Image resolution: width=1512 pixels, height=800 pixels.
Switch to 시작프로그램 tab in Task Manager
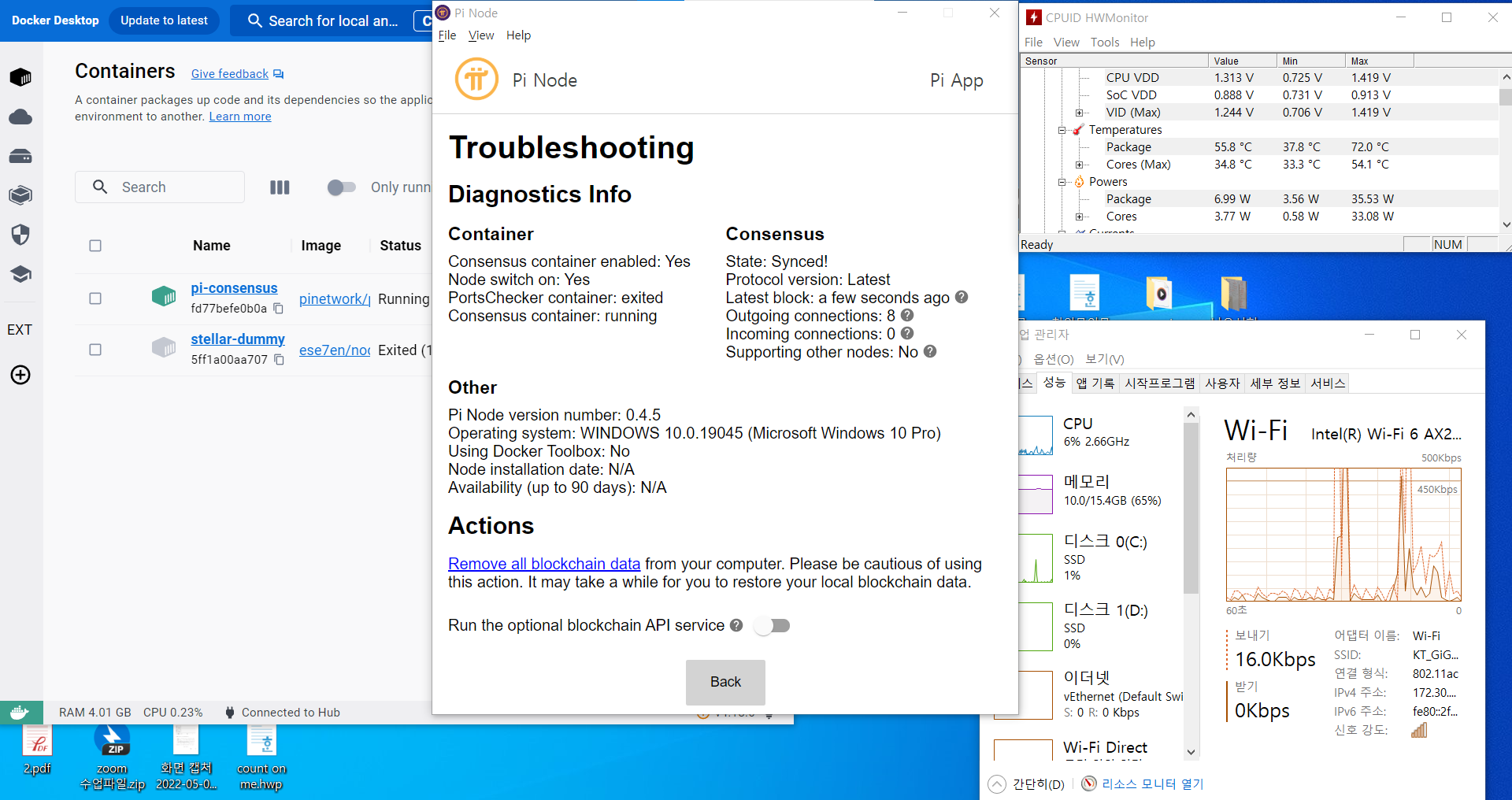coord(1159,383)
